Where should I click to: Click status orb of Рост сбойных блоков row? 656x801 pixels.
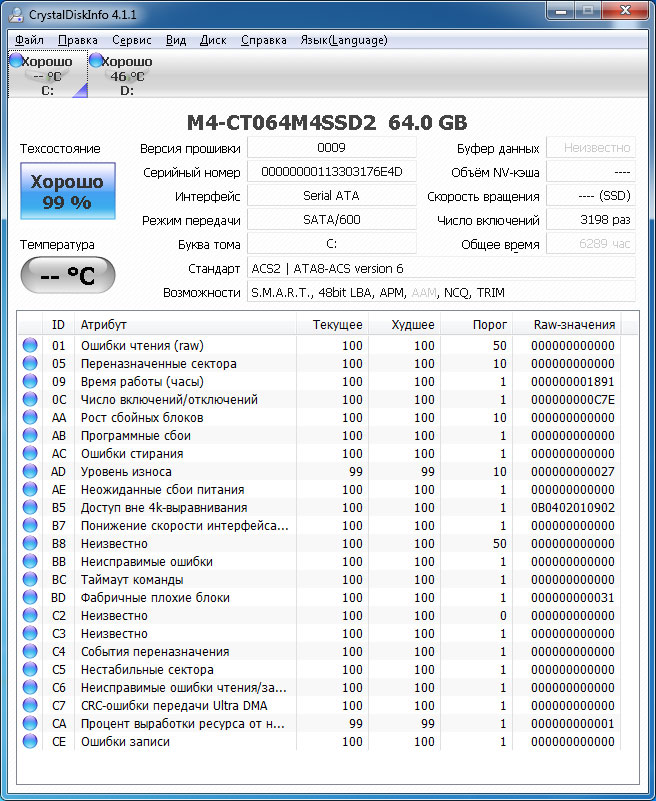[x=30, y=417]
